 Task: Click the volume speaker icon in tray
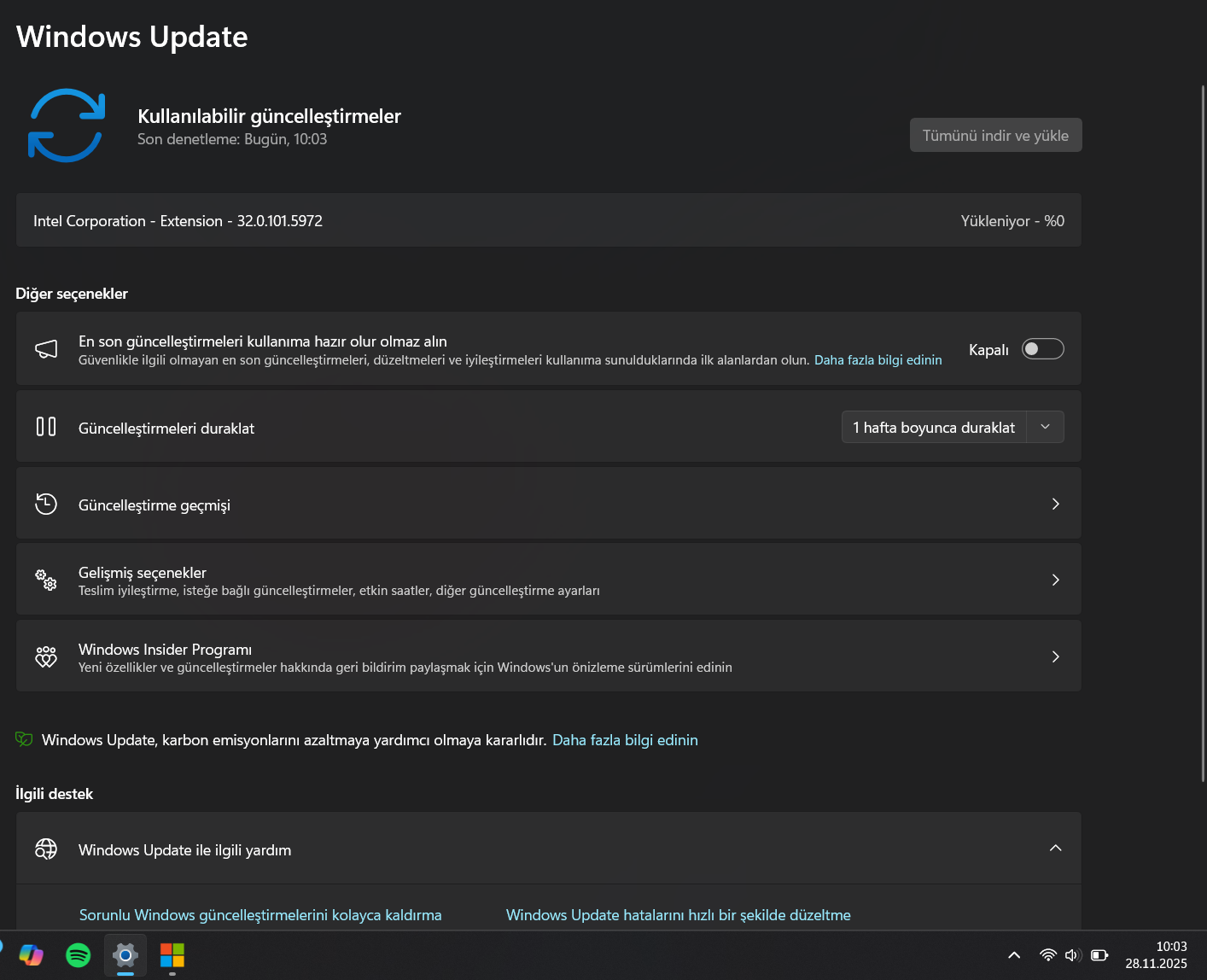point(1073,955)
